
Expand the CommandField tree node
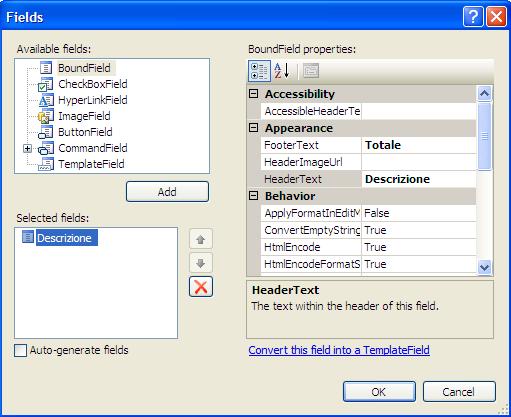pos(28,148)
